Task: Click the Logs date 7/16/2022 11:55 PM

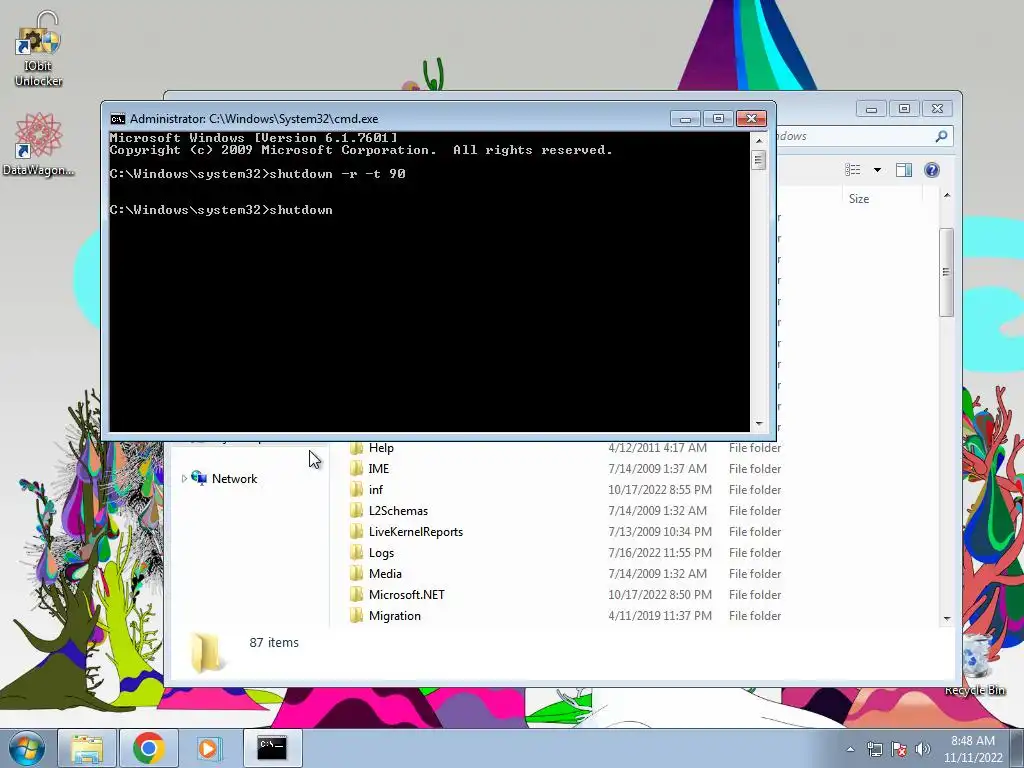Action: (x=660, y=552)
